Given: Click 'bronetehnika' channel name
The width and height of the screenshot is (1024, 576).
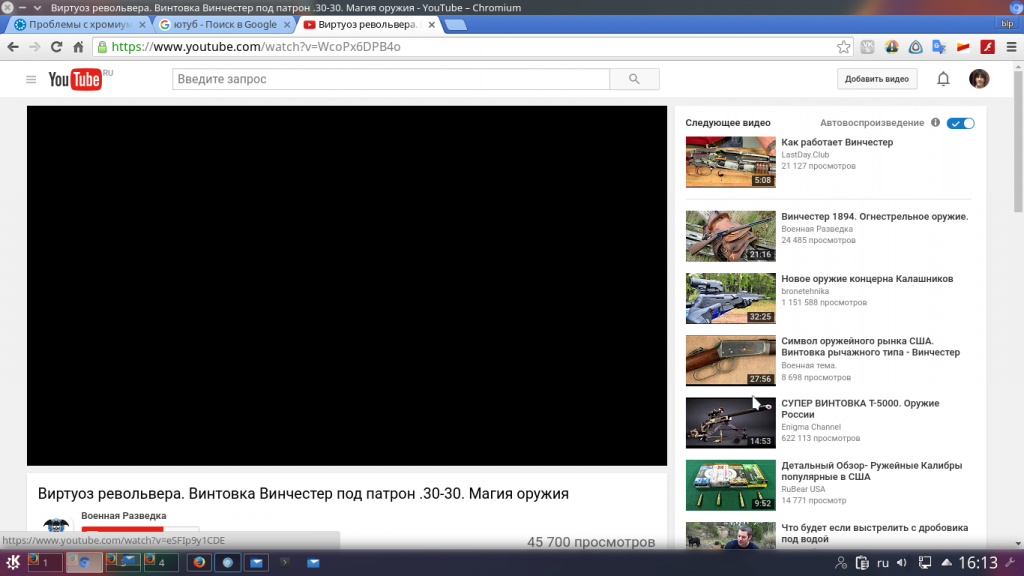Looking at the screenshot, I should click(x=805, y=291).
